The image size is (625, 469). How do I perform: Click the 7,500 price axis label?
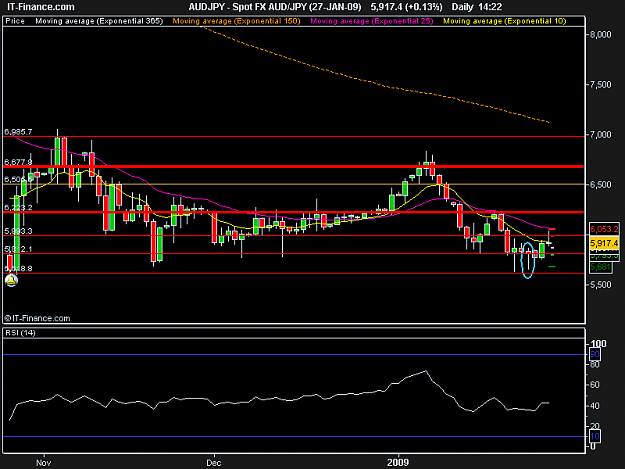pos(601,84)
